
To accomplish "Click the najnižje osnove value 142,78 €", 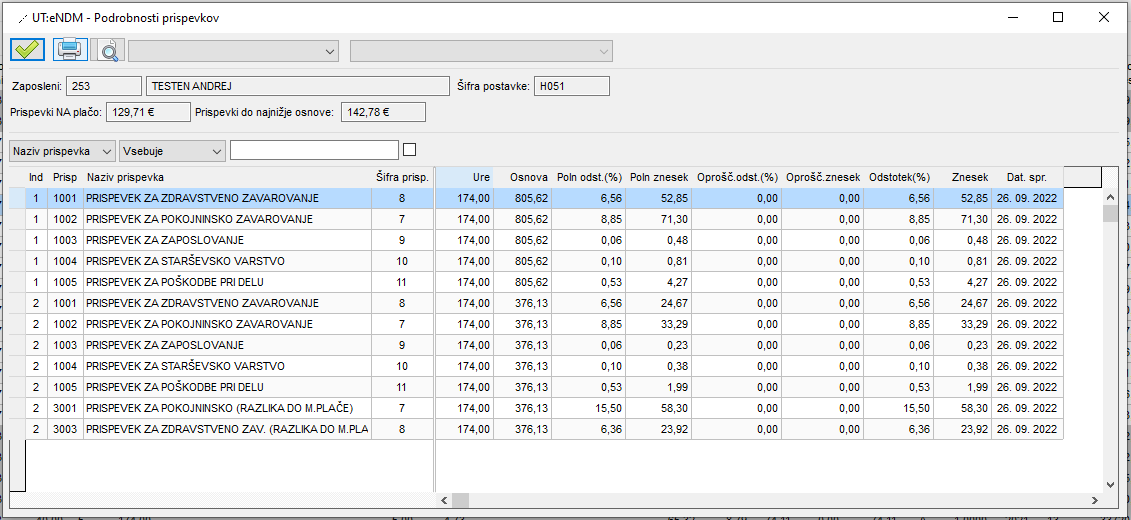I will point(383,112).
